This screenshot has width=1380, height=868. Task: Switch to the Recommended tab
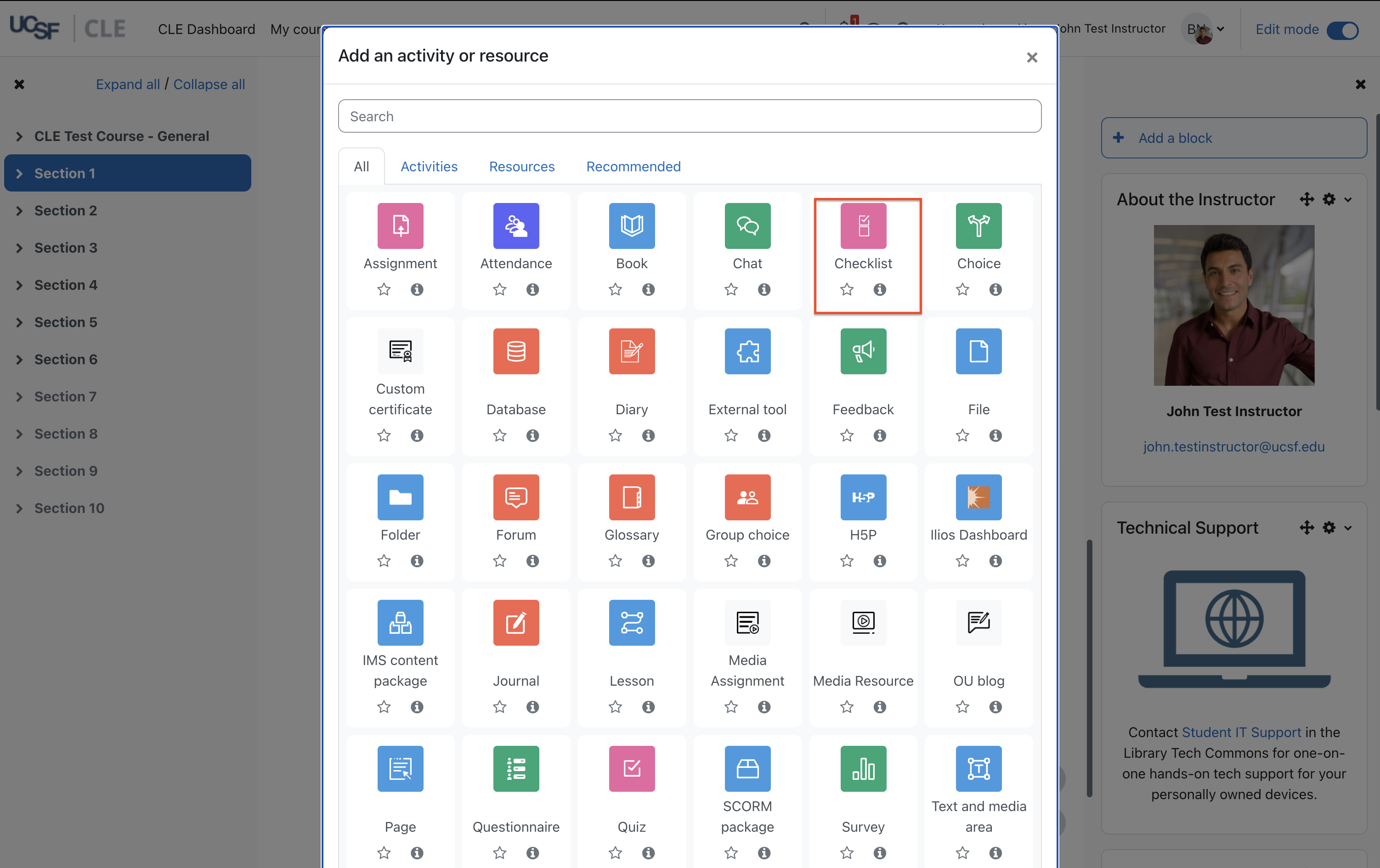point(633,167)
